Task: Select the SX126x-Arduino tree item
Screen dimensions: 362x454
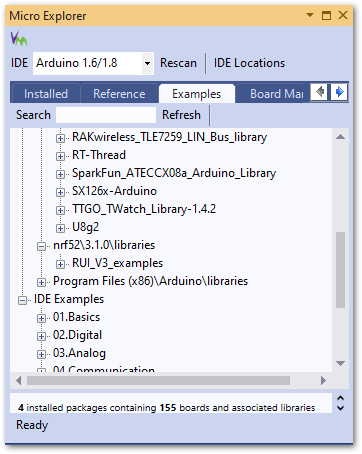Action: click(114, 191)
